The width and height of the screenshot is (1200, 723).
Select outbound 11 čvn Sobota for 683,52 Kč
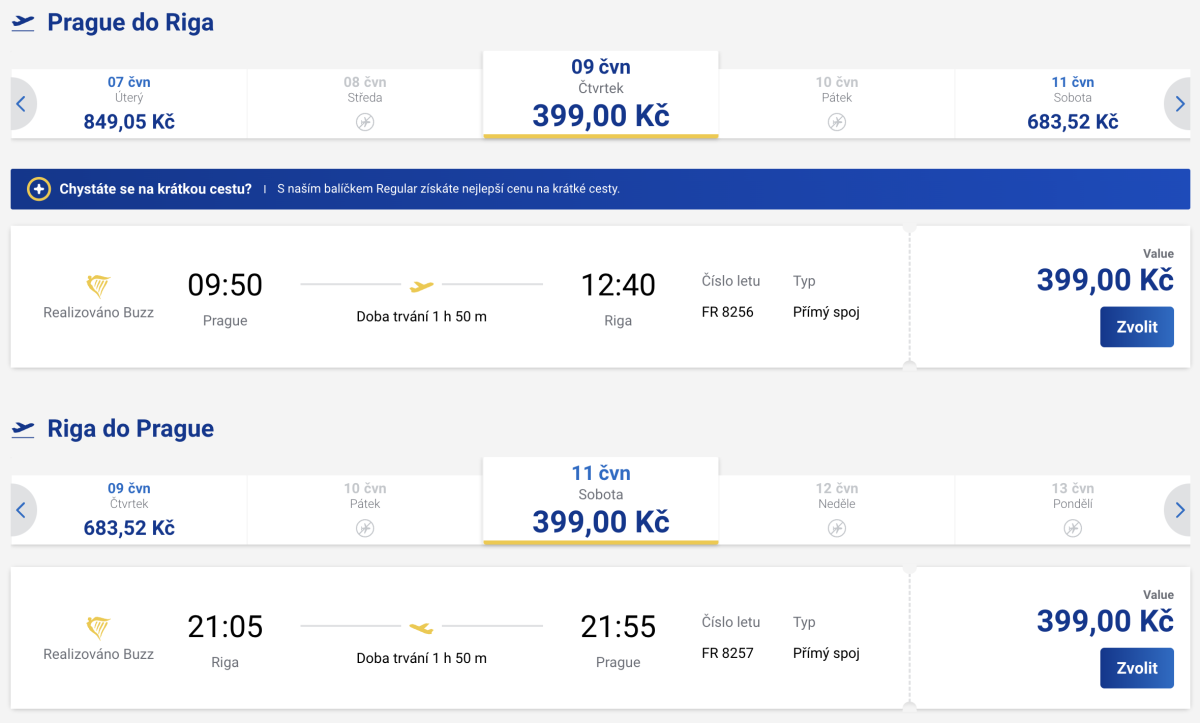coord(1072,104)
